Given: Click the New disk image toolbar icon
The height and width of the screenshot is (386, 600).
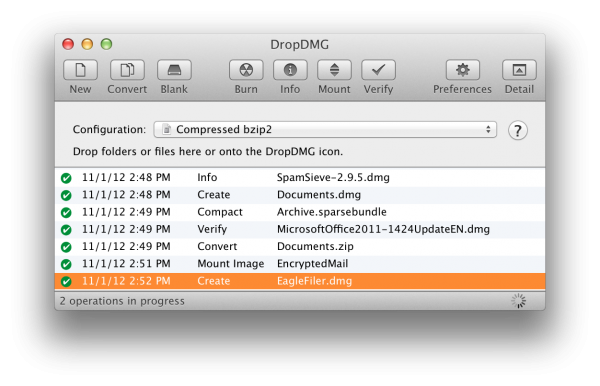Looking at the screenshot, I should (80, 70).
